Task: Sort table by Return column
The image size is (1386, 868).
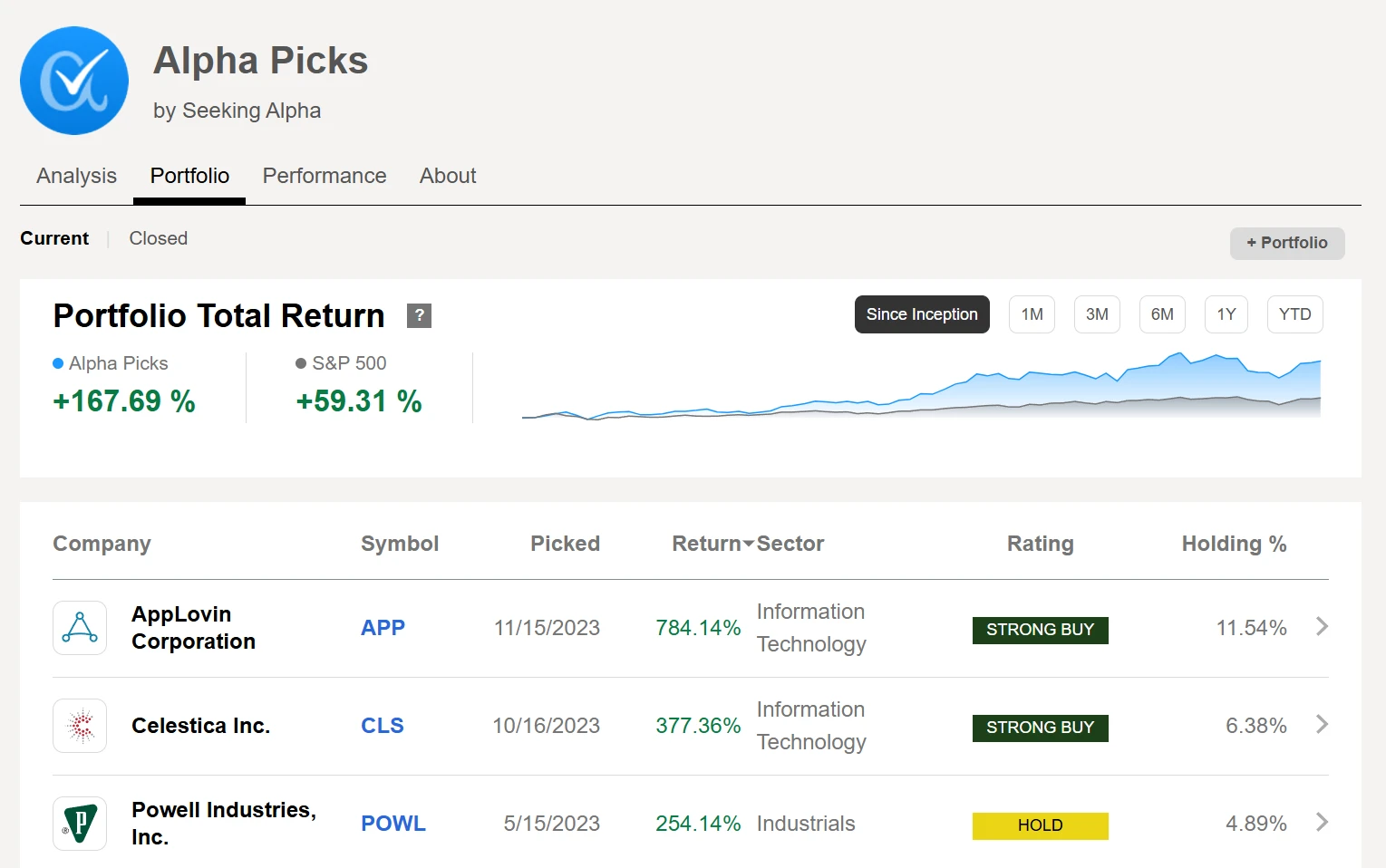Action: pyautogui.click(x=712, y=544)
